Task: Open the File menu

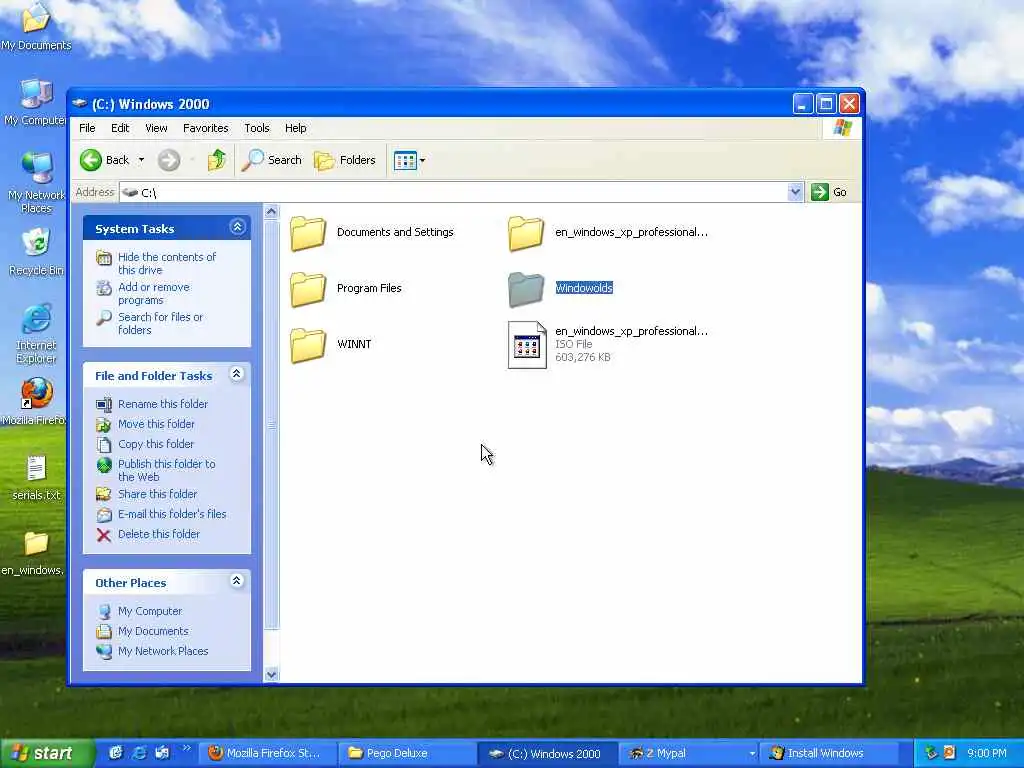Action: 87,128
